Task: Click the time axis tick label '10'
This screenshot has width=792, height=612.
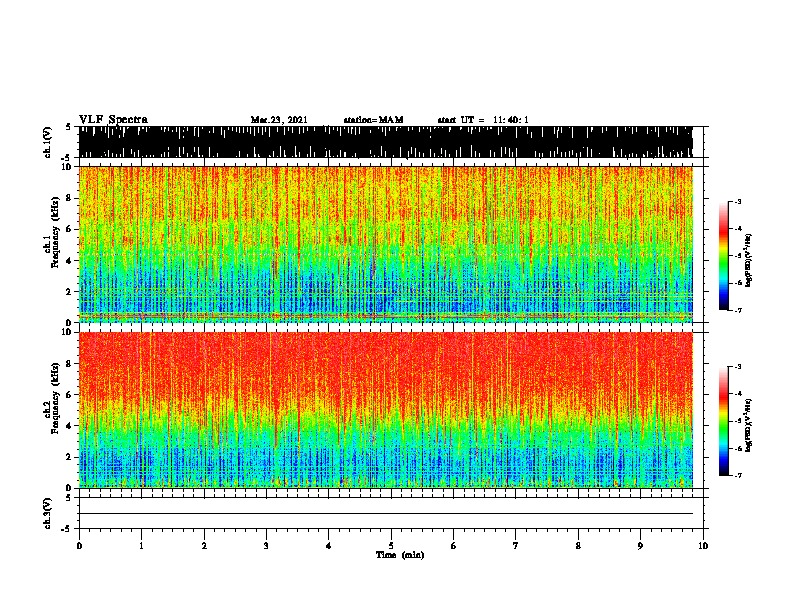Action: (x=703, y=545)
